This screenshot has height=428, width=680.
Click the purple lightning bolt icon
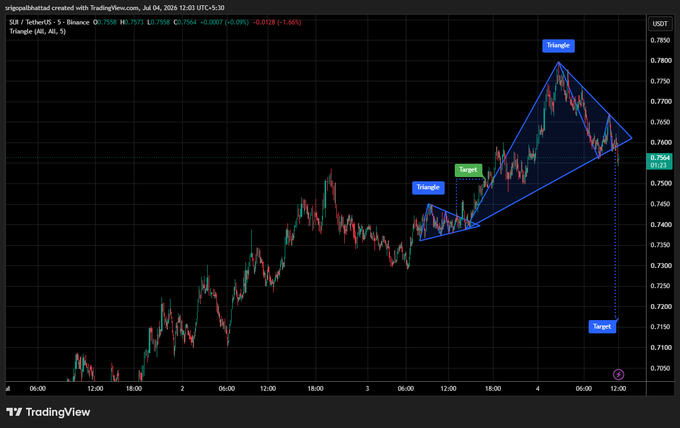tap(618, 374)
